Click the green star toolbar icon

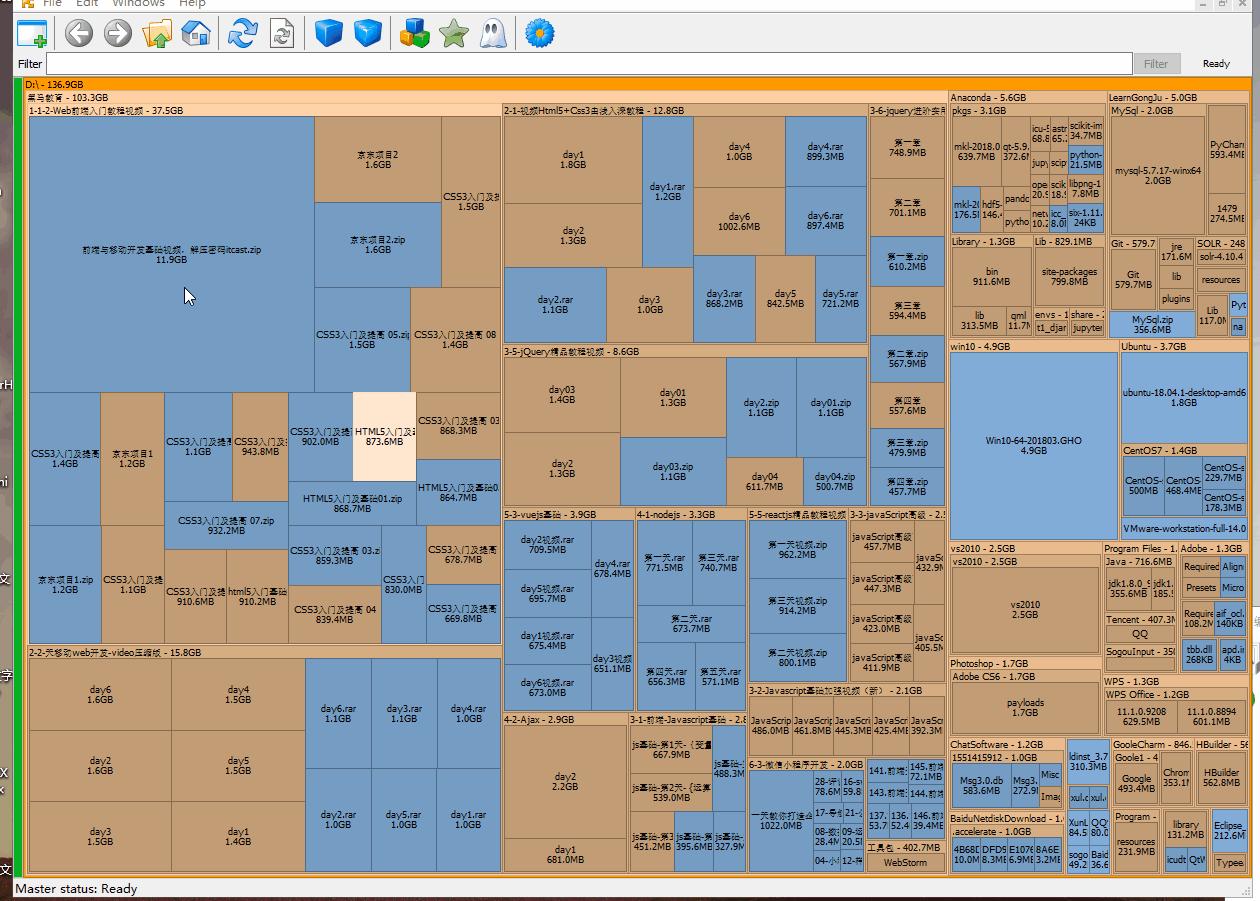click(x=454, y=33)
